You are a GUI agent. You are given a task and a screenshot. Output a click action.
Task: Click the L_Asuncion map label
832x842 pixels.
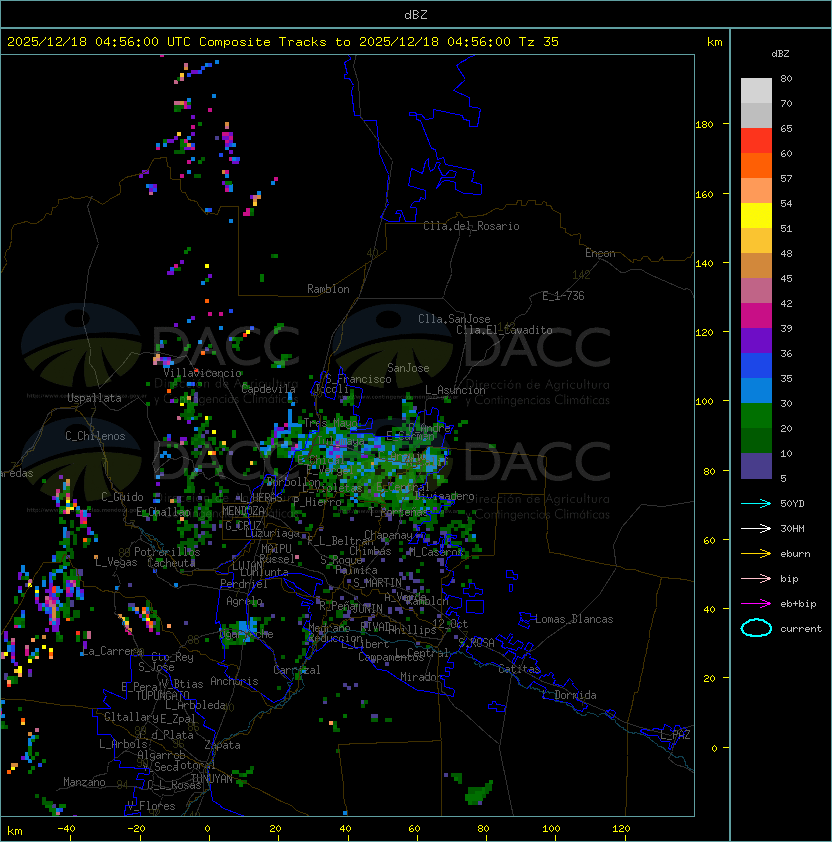pos(455,390)
